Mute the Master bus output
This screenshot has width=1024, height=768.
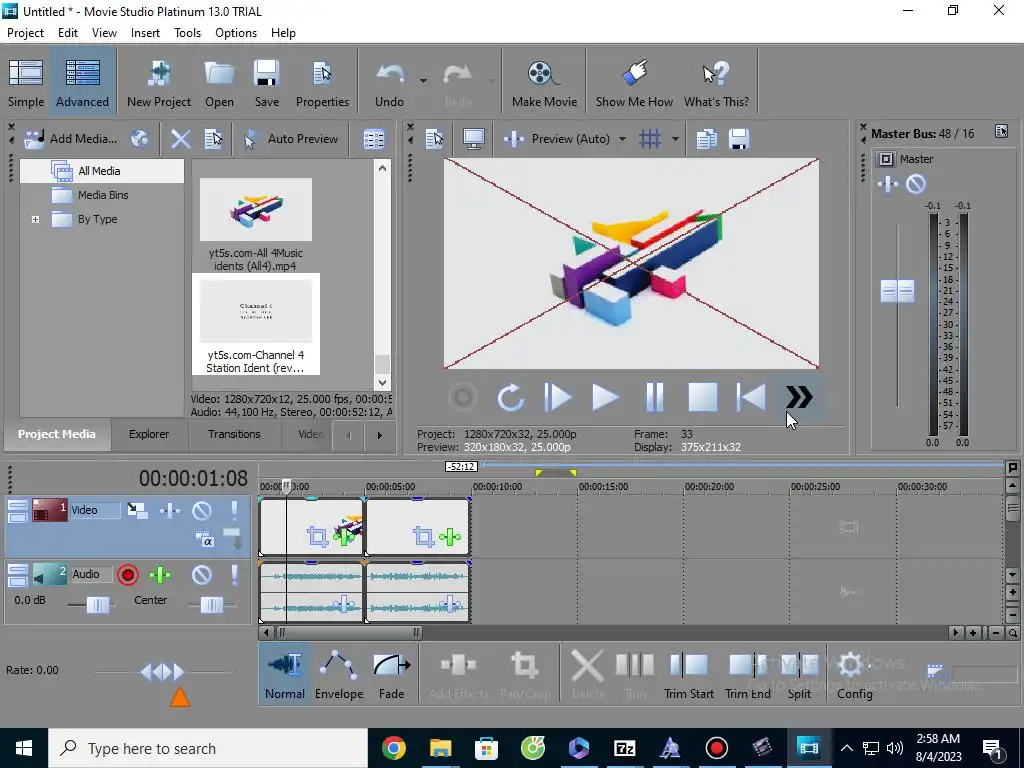pyautogui.click(x=916, y=184)
